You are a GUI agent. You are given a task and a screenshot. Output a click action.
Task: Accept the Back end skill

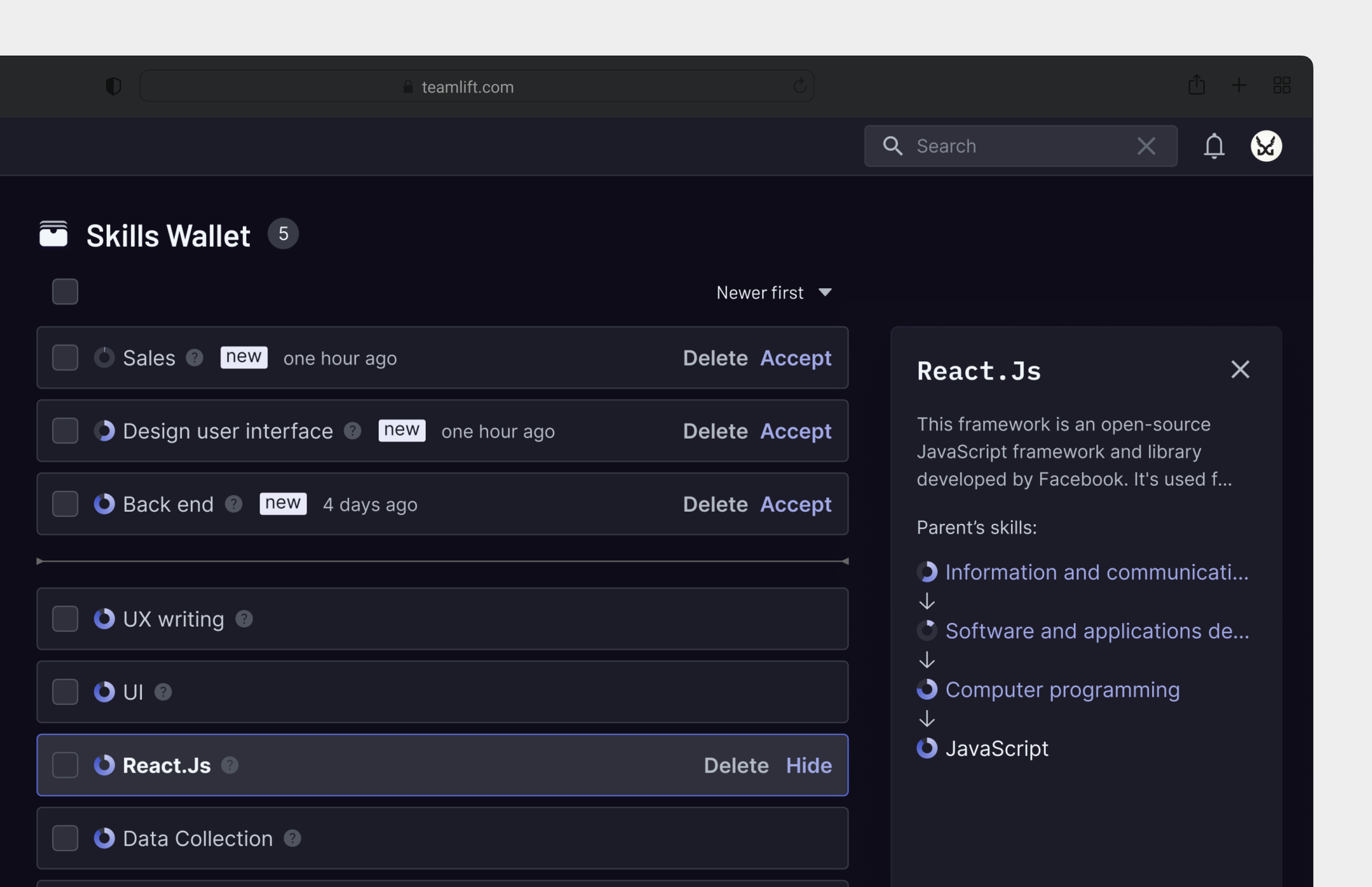pos(796,505)
